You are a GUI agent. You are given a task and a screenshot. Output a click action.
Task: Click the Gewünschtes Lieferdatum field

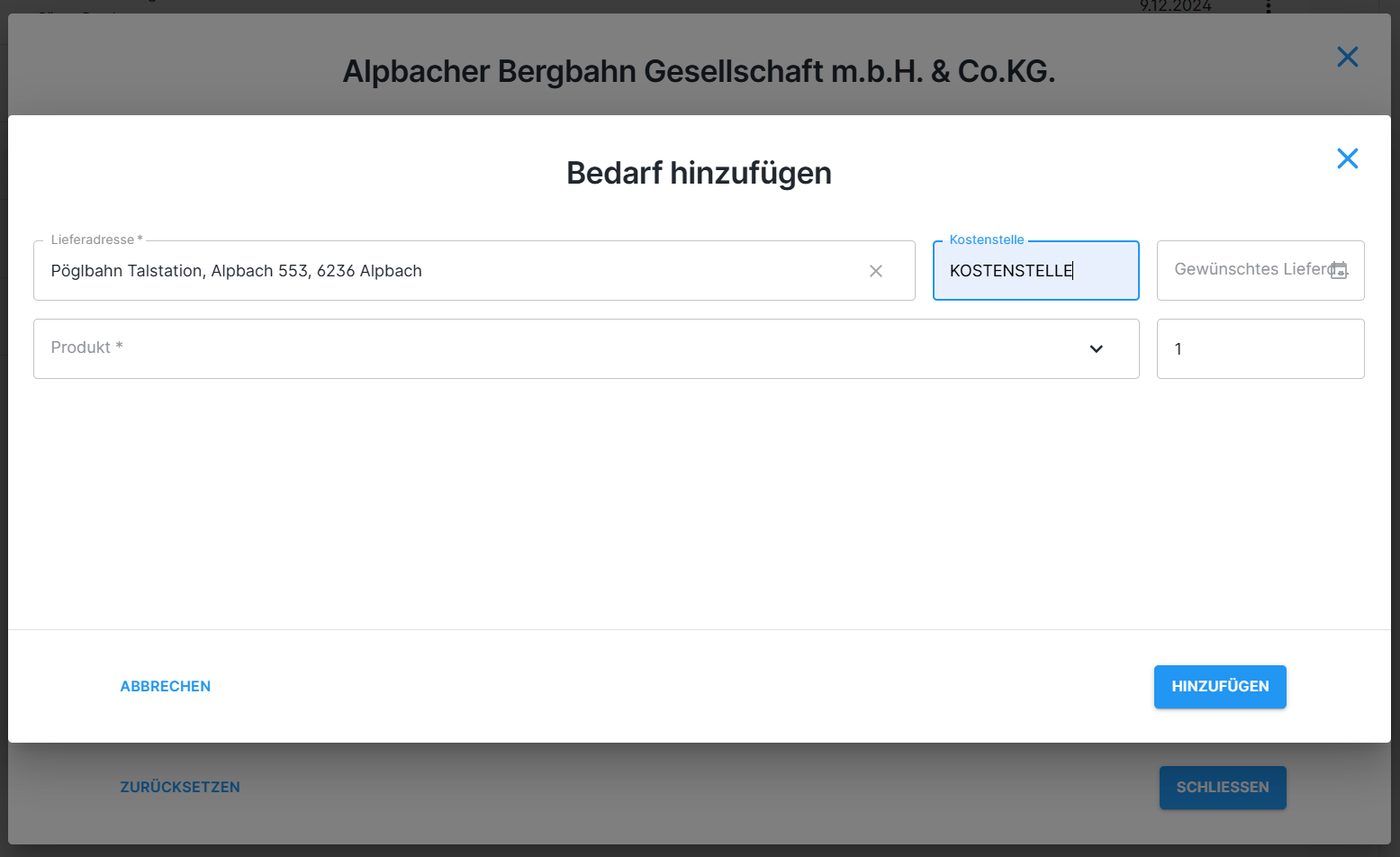point(1248,270)
